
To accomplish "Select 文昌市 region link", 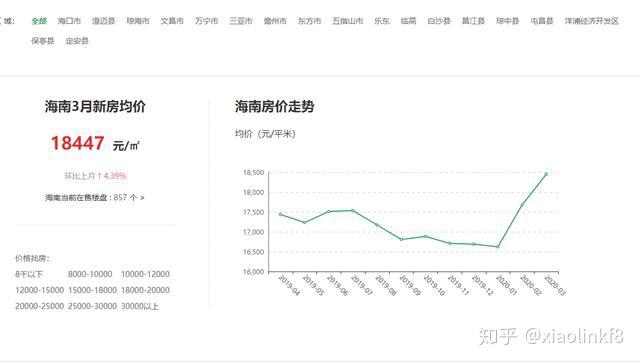I will click(172, 21).
